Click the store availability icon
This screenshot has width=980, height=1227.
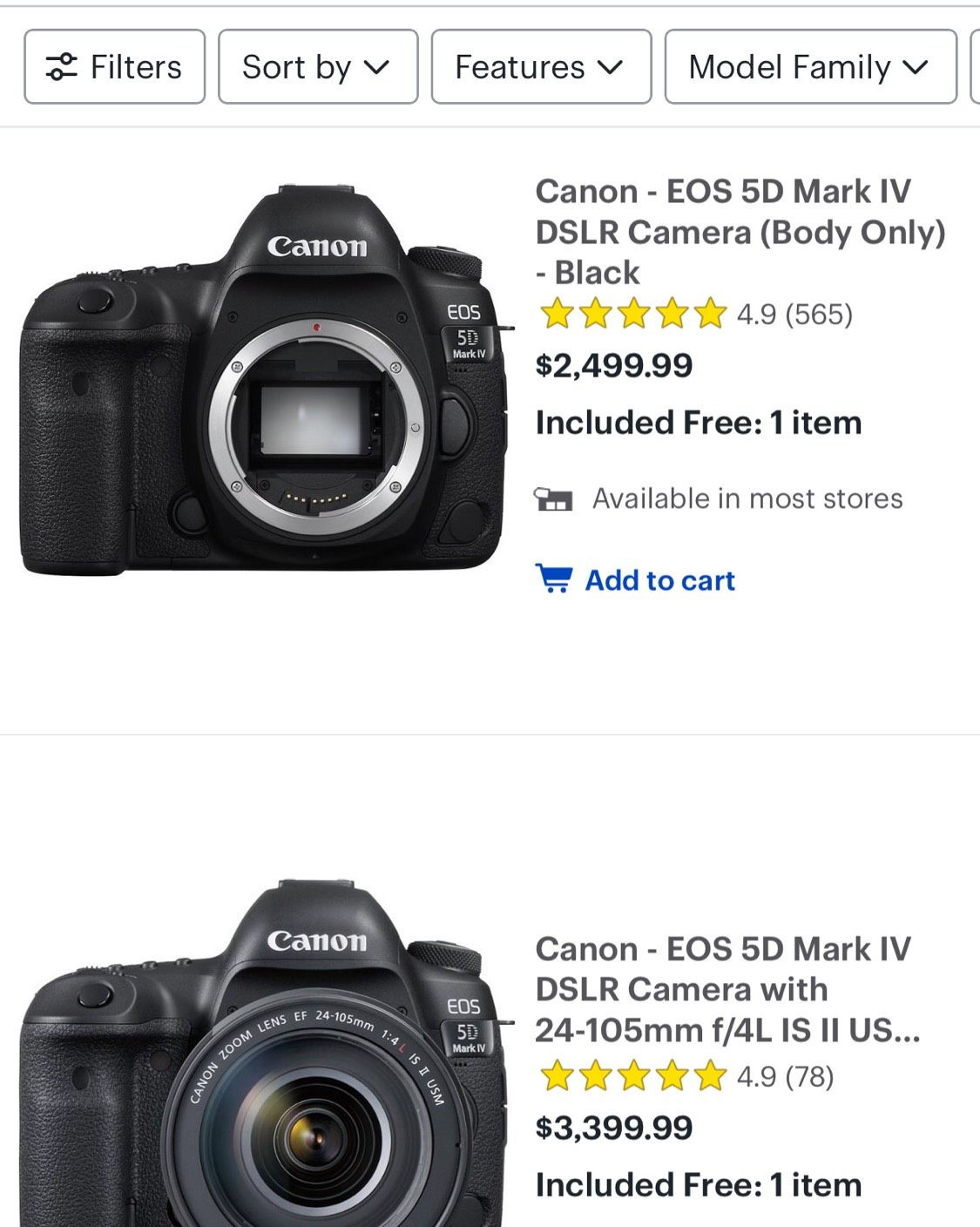click(x=553, y=499)
